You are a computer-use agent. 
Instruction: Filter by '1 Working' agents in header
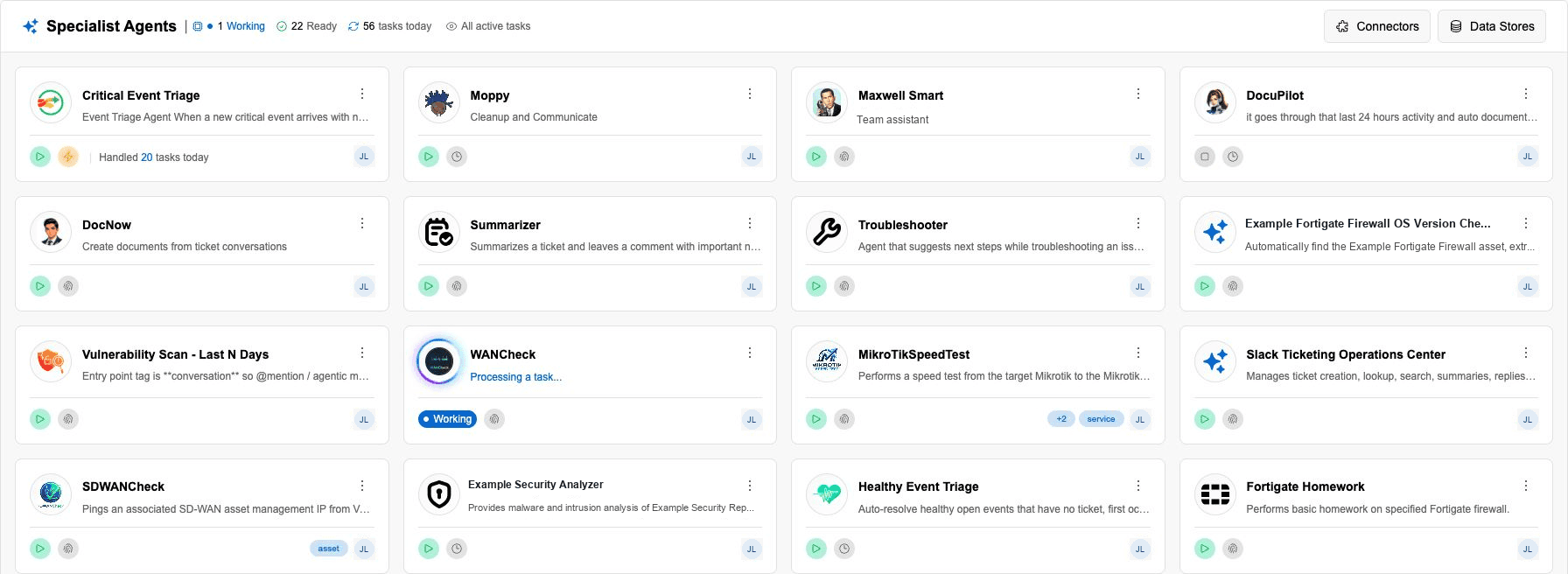[x=229, y=26]
